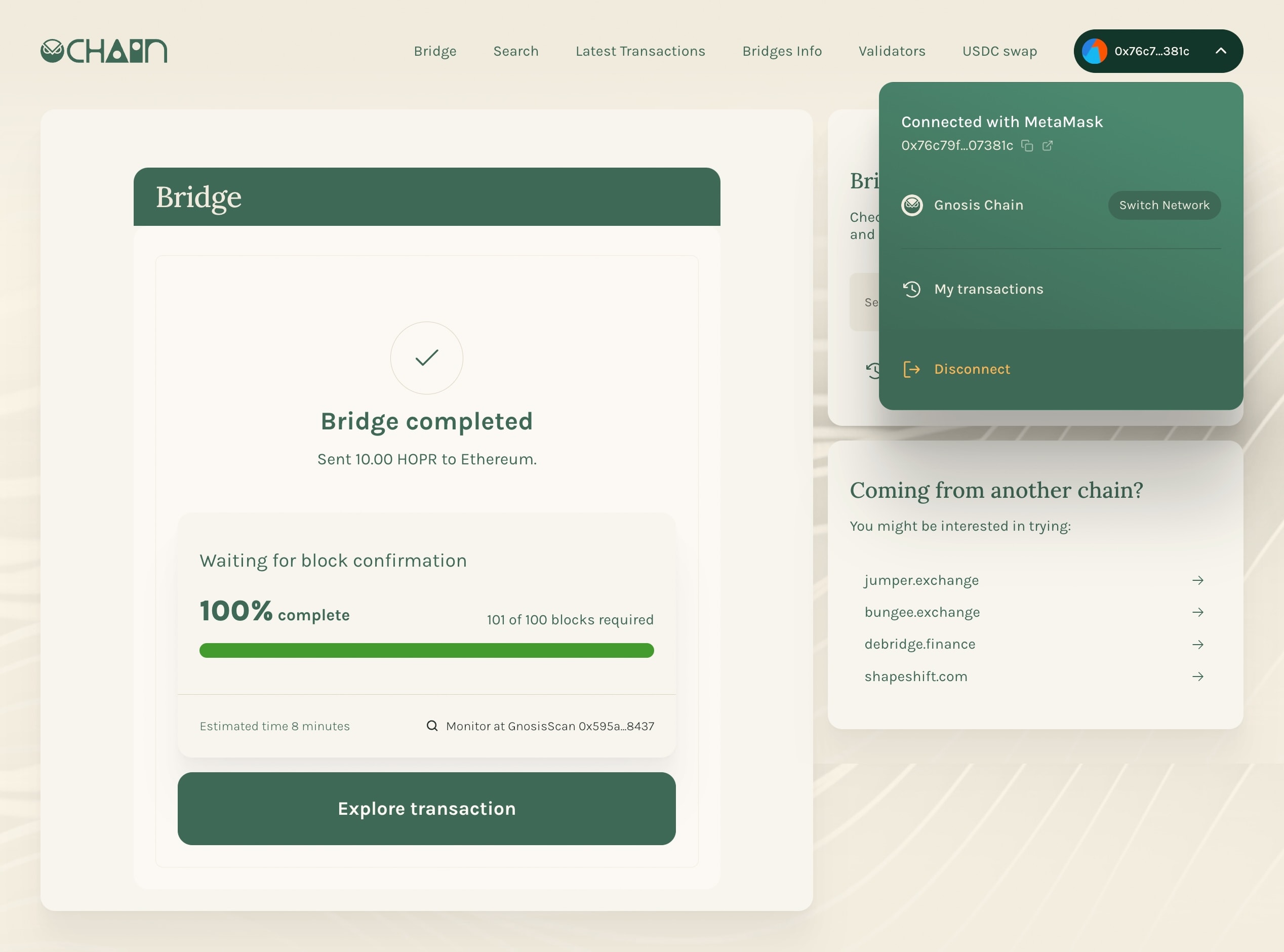Viewport: 1284px width, 952px height.
Task: Open the Bridge nav item
Action: click(x=435, y=51)
